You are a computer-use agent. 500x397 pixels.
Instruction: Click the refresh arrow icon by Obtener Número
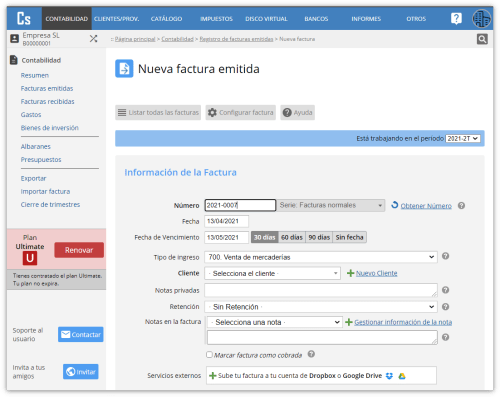(x=395, y=205)
